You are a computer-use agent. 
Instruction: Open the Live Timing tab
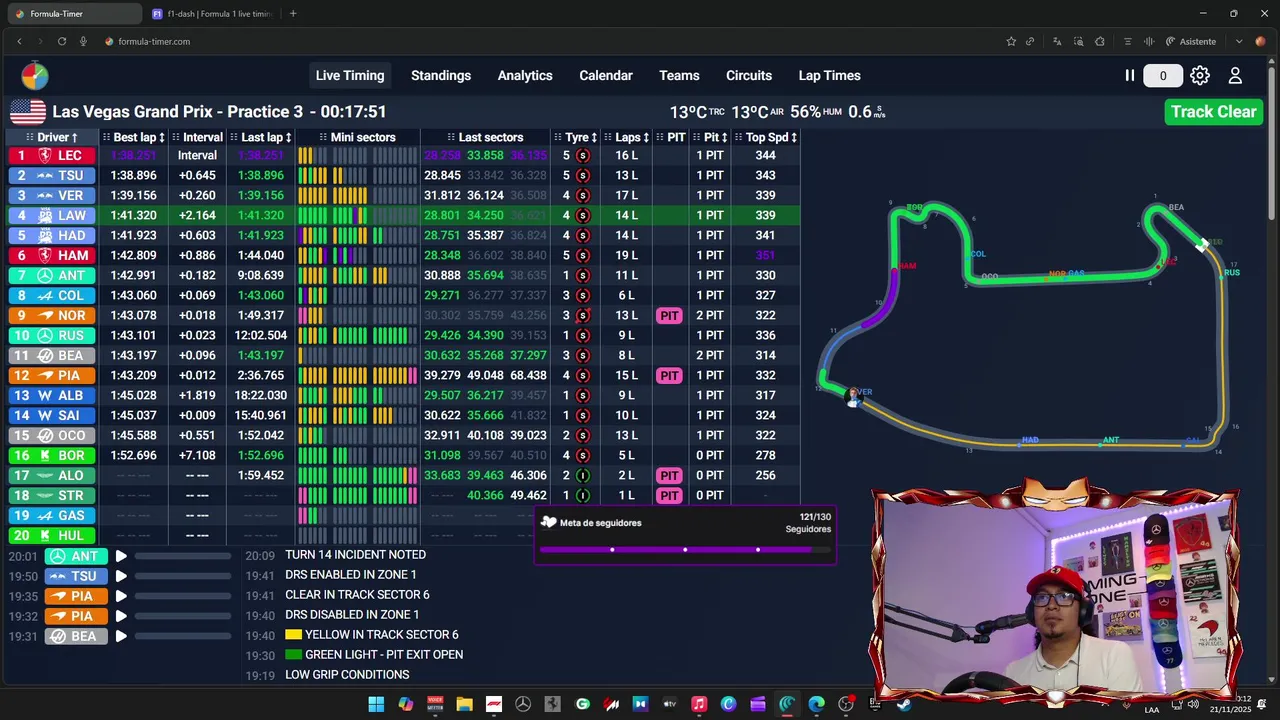[350, 76]
